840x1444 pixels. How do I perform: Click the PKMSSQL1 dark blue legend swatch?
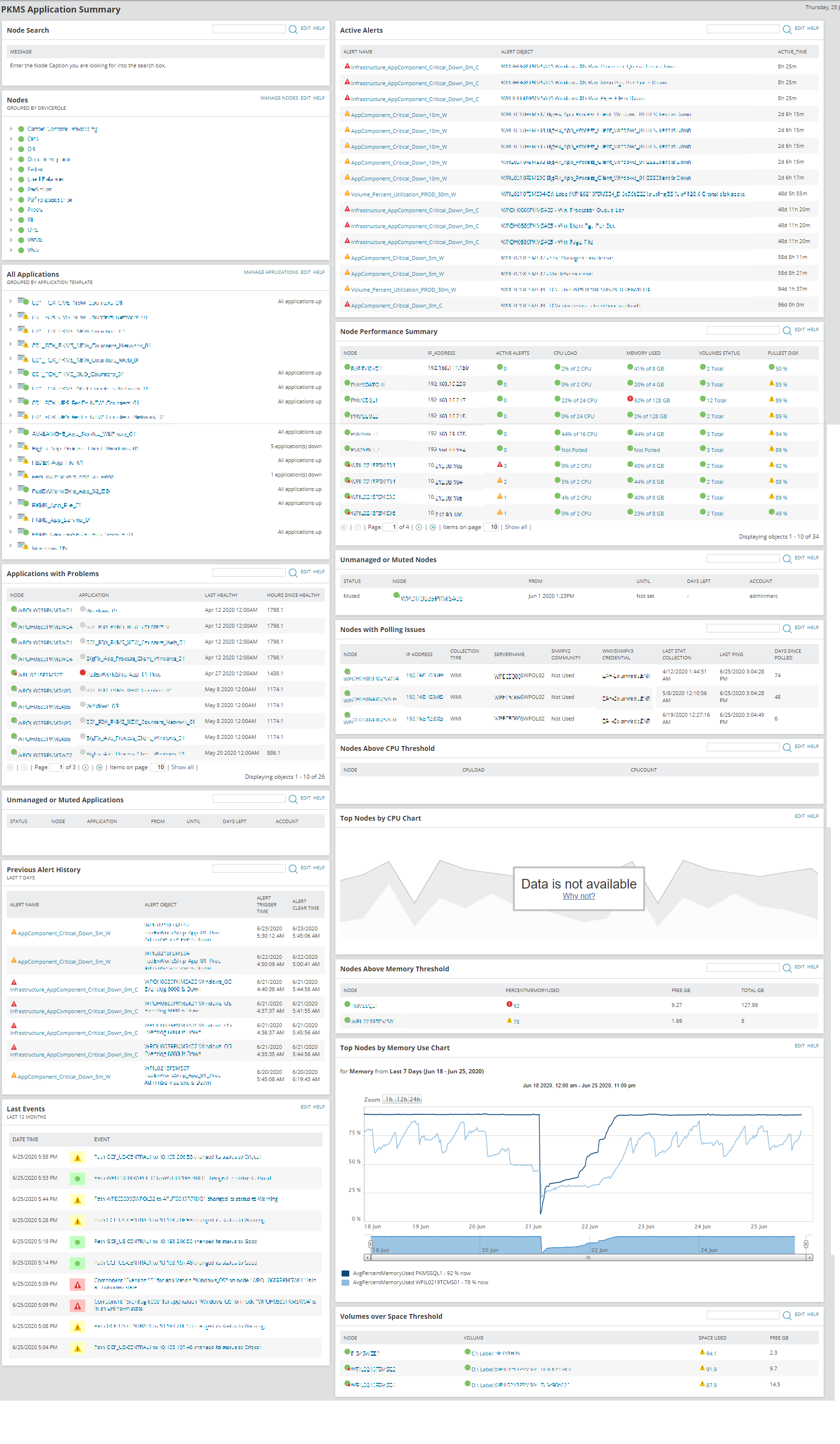tap(345, 1273)
